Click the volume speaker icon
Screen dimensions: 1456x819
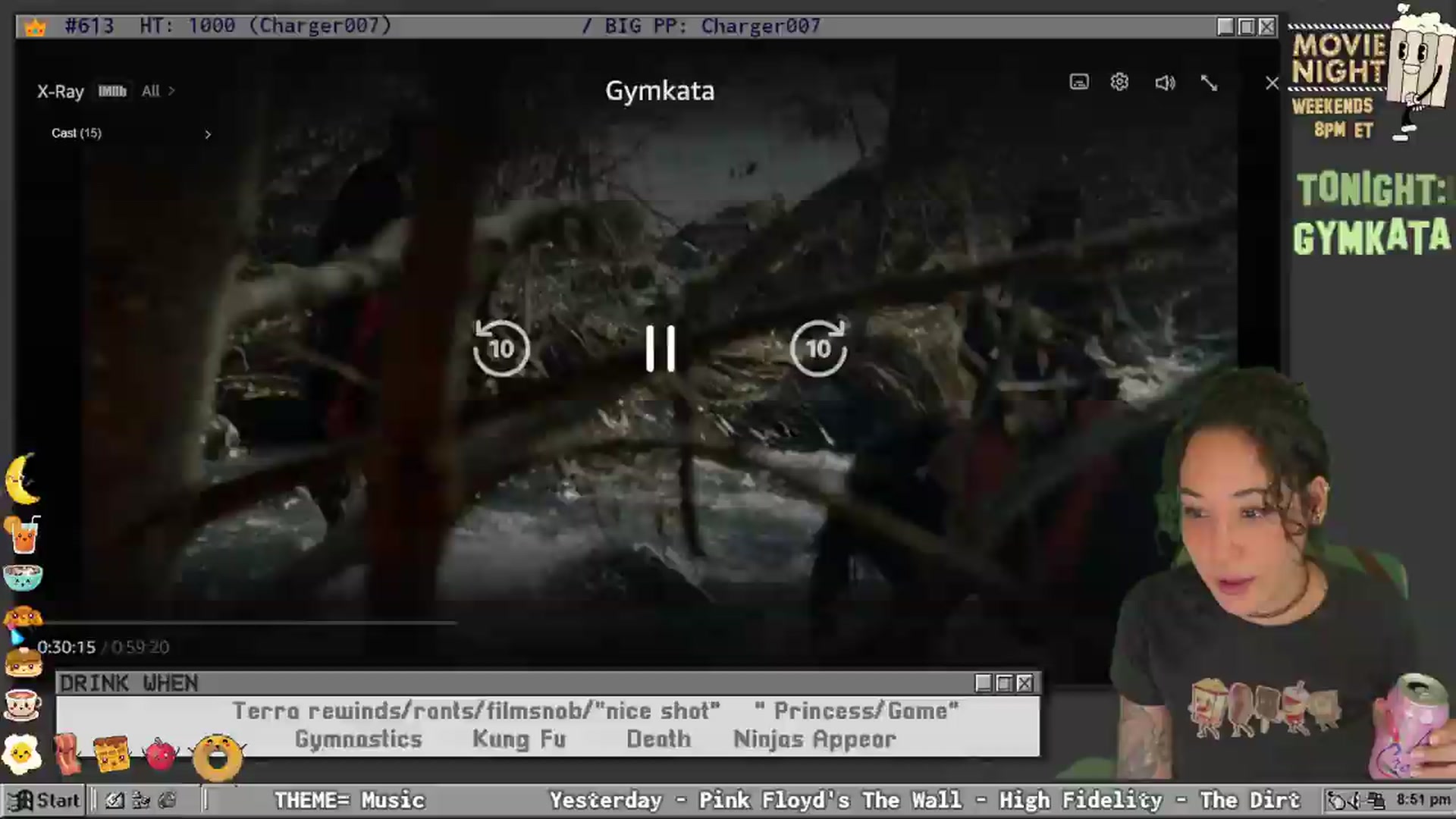pyautogui.click(x=1165, y=83)
